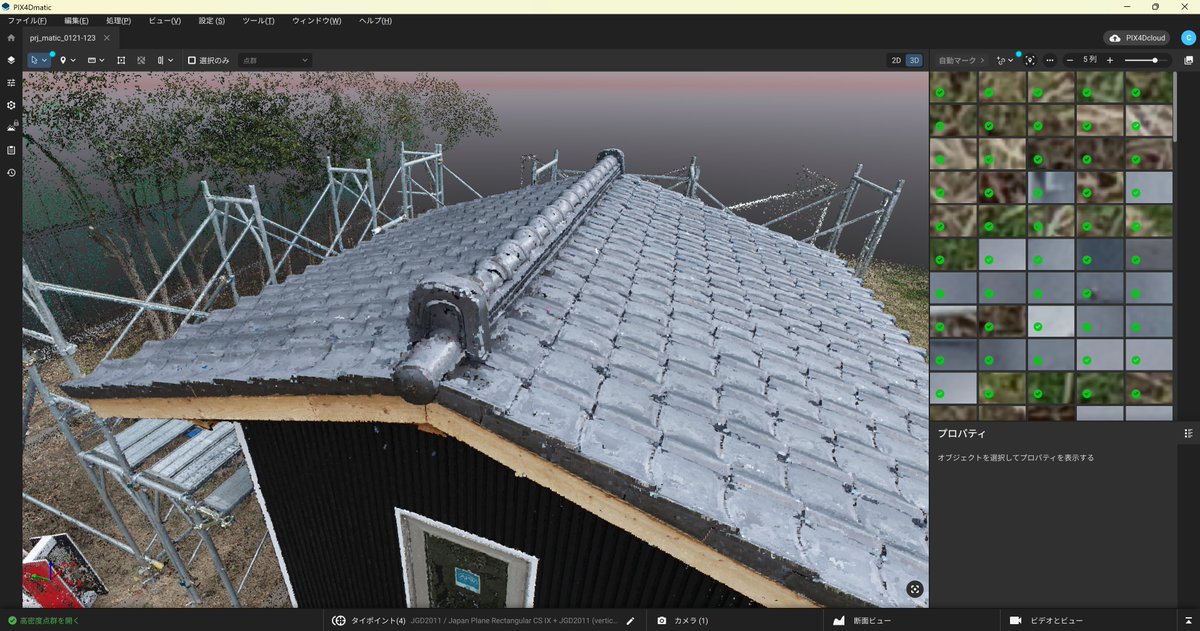Open the ビュー(V) menu

[164, 21]
